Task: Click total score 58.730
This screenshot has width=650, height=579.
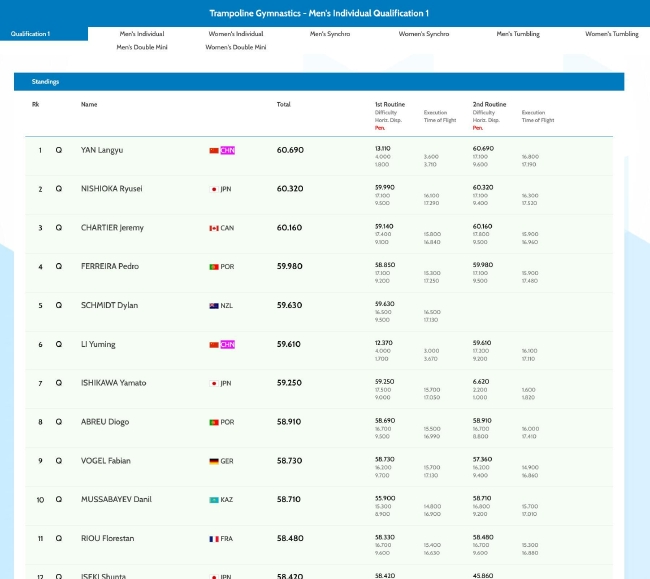Action: coord(289,460)
